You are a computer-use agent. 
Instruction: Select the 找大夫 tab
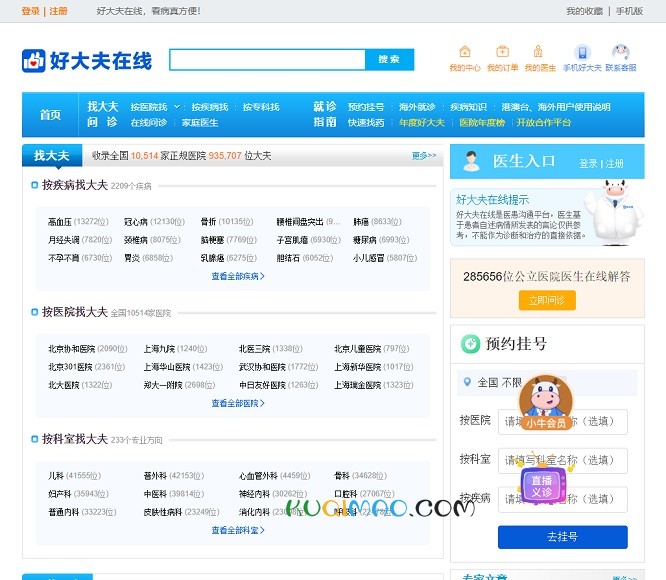click(52, 155)
